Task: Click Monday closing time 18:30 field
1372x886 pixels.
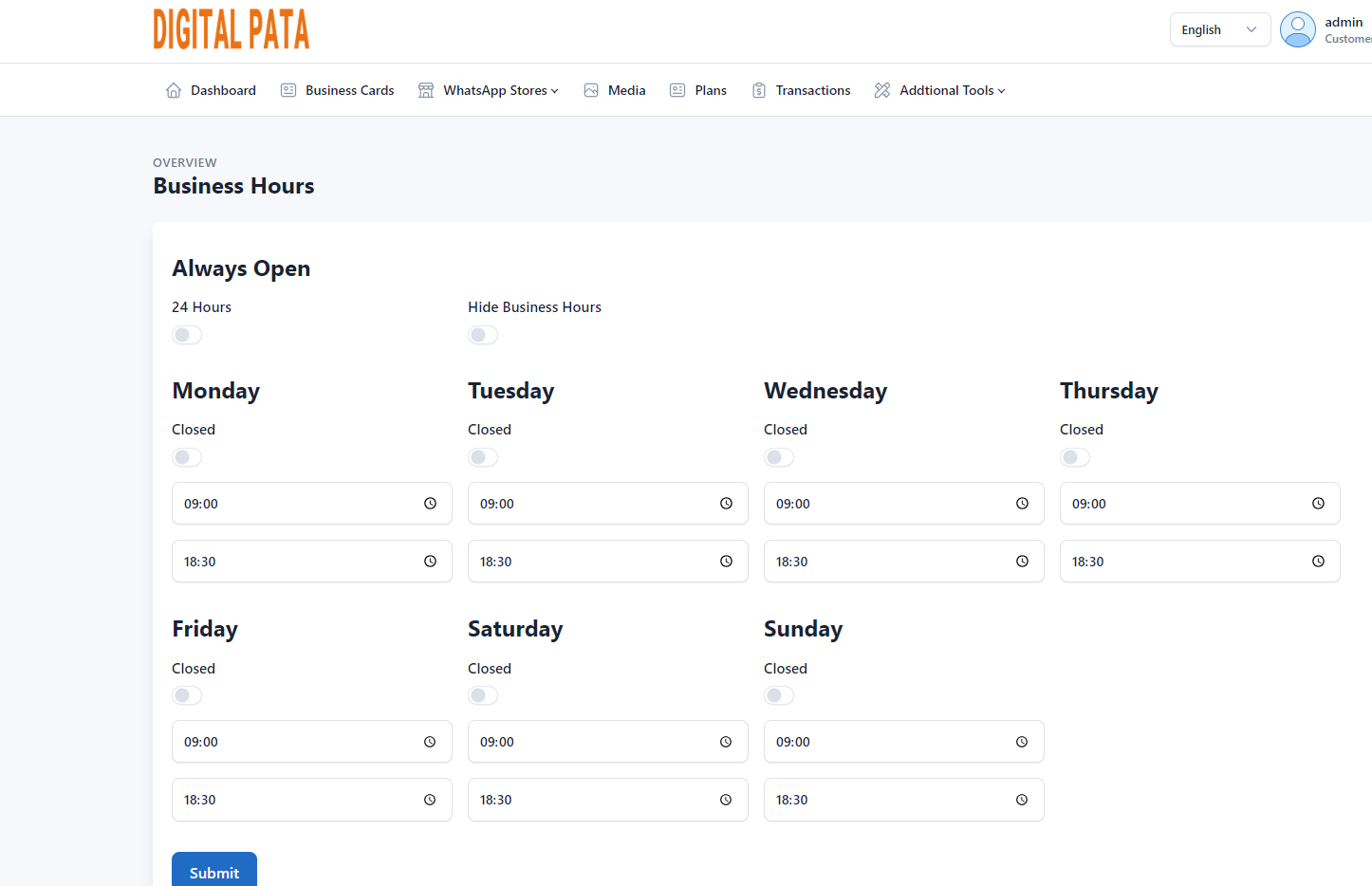Action: (312, 562)
